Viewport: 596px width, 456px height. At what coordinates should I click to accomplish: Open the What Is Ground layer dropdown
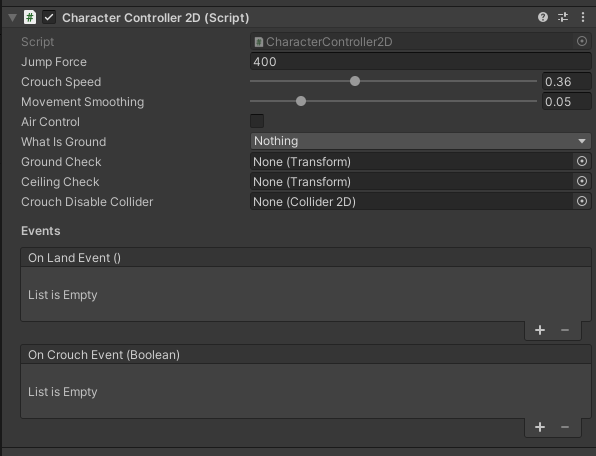[x=420, y=141]
